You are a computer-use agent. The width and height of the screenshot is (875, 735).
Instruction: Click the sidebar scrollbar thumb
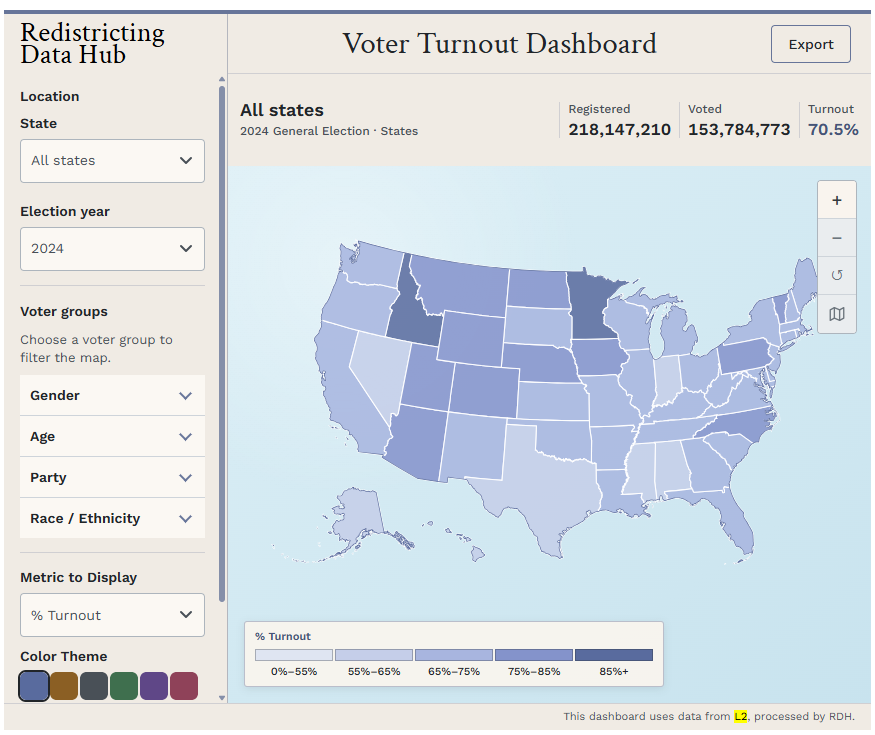pyautogui.click(x=222, y=343)
